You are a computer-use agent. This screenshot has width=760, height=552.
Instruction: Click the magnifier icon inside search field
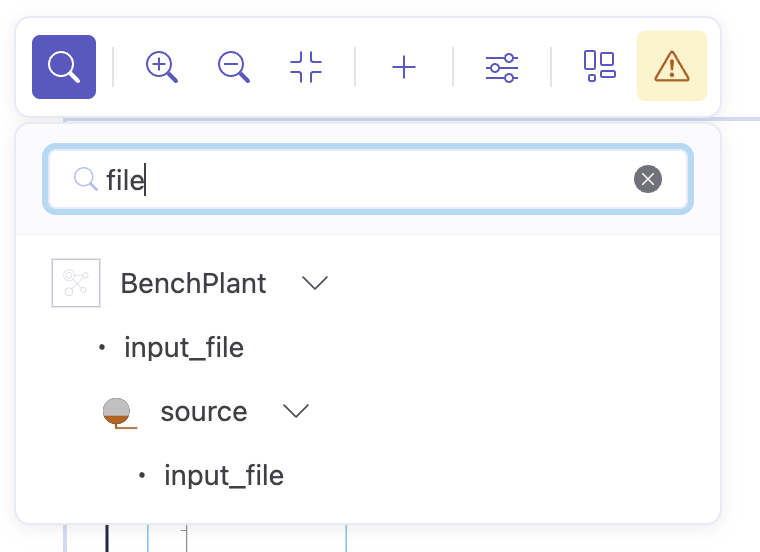click(86, 179)
